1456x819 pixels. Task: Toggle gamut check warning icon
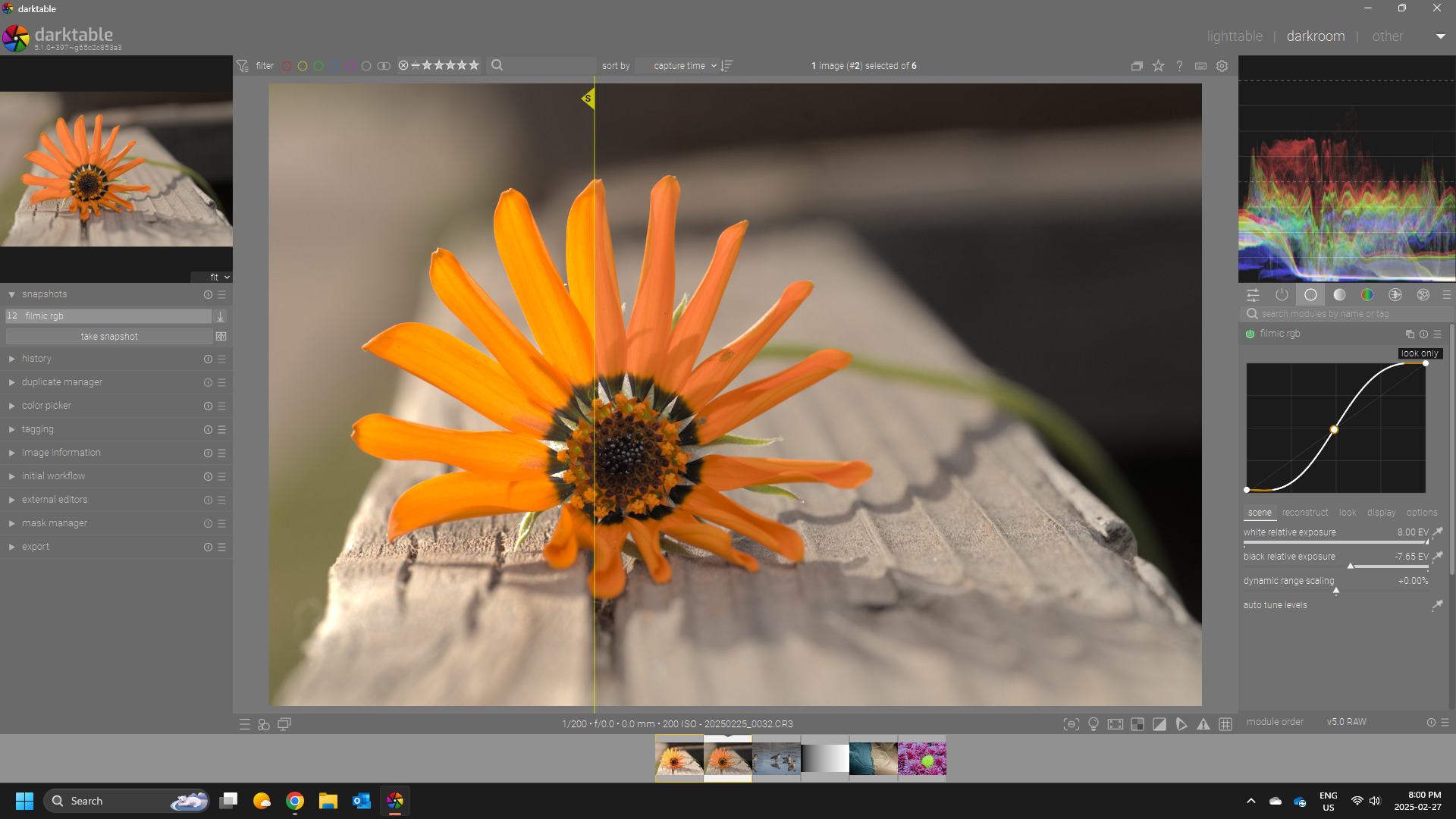1203,724
